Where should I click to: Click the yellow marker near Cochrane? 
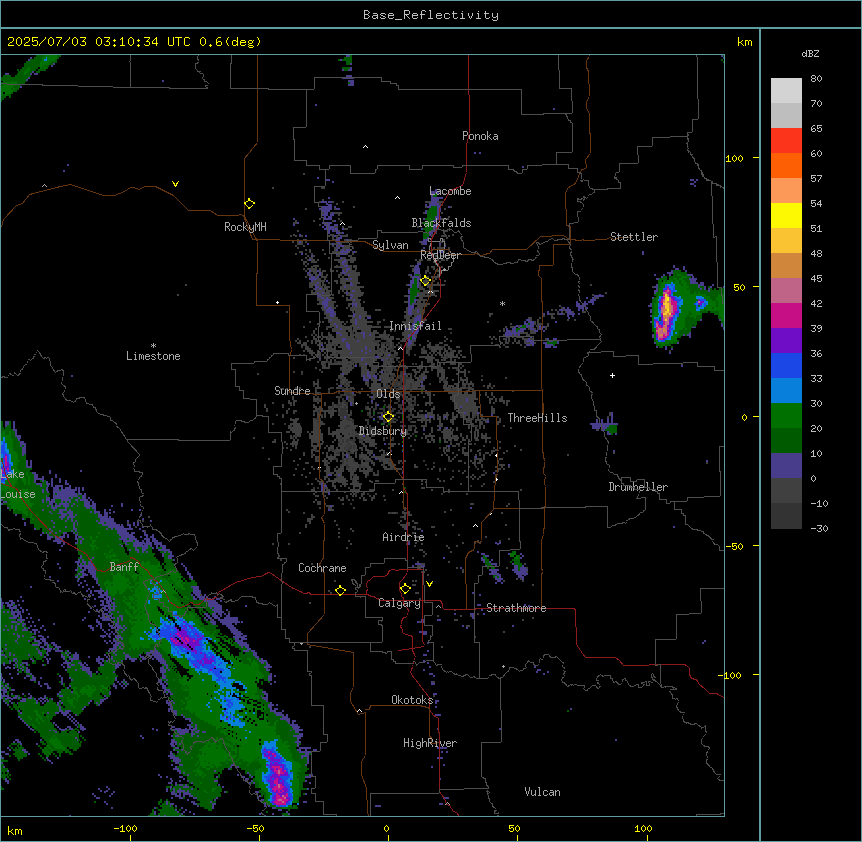[x=340, y=590]
